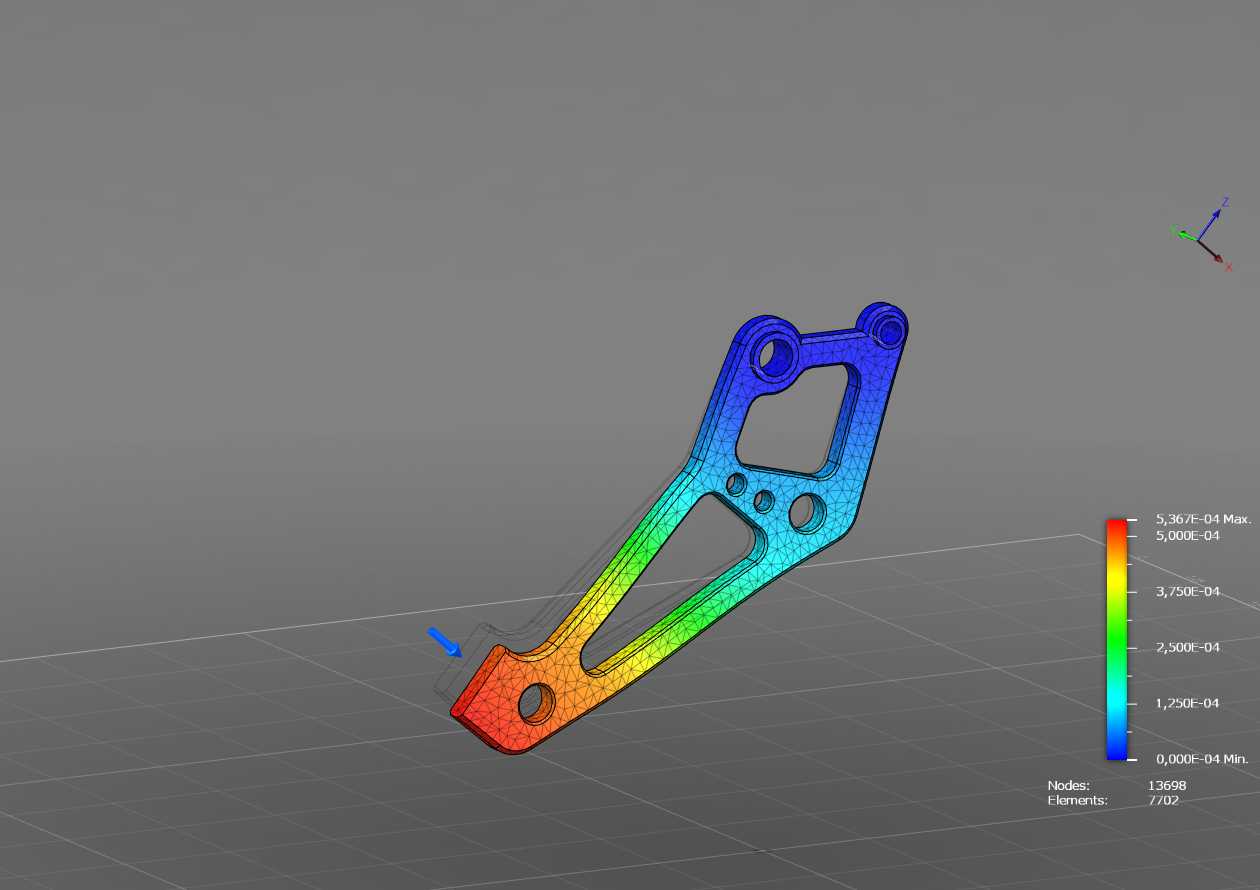Click the "2,500E-04" legend value
The height and width of the screenshot is (890, 1260).
(x=1187, y=647)
